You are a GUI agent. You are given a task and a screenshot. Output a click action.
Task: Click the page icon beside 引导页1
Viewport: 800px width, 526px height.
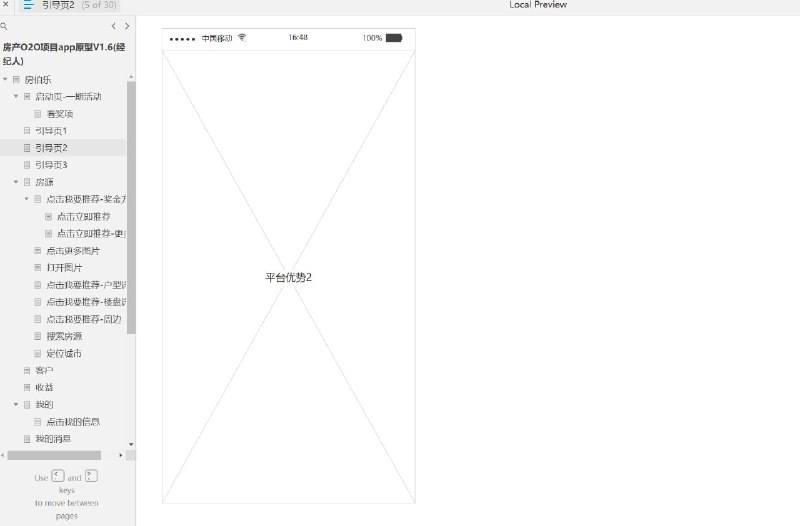coord(27,131)
